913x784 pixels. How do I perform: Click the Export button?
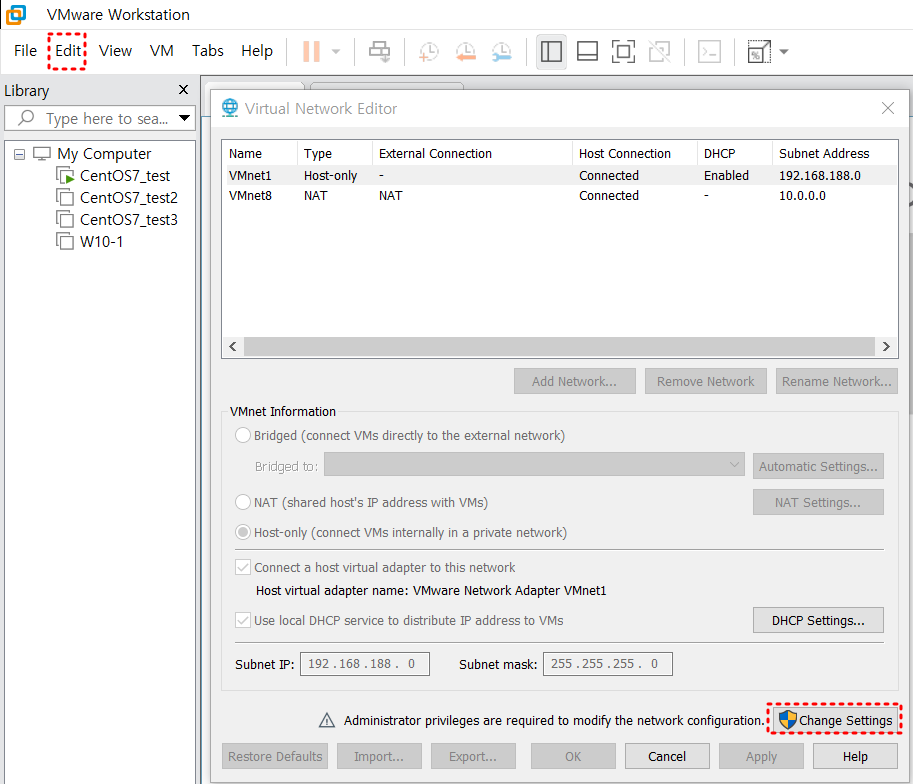pos(473,756)
